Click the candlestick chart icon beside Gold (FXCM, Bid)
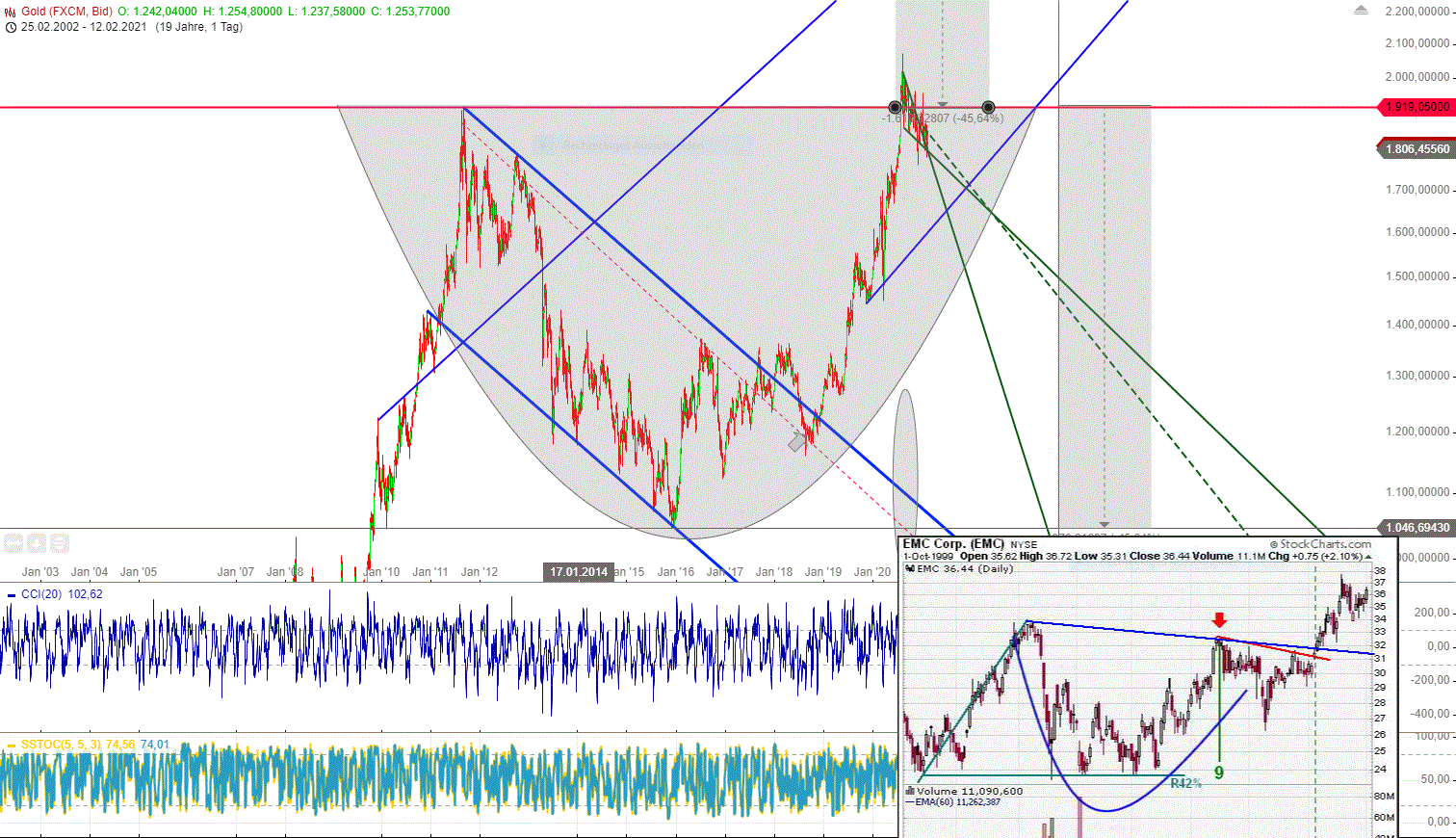 point(9,11)
